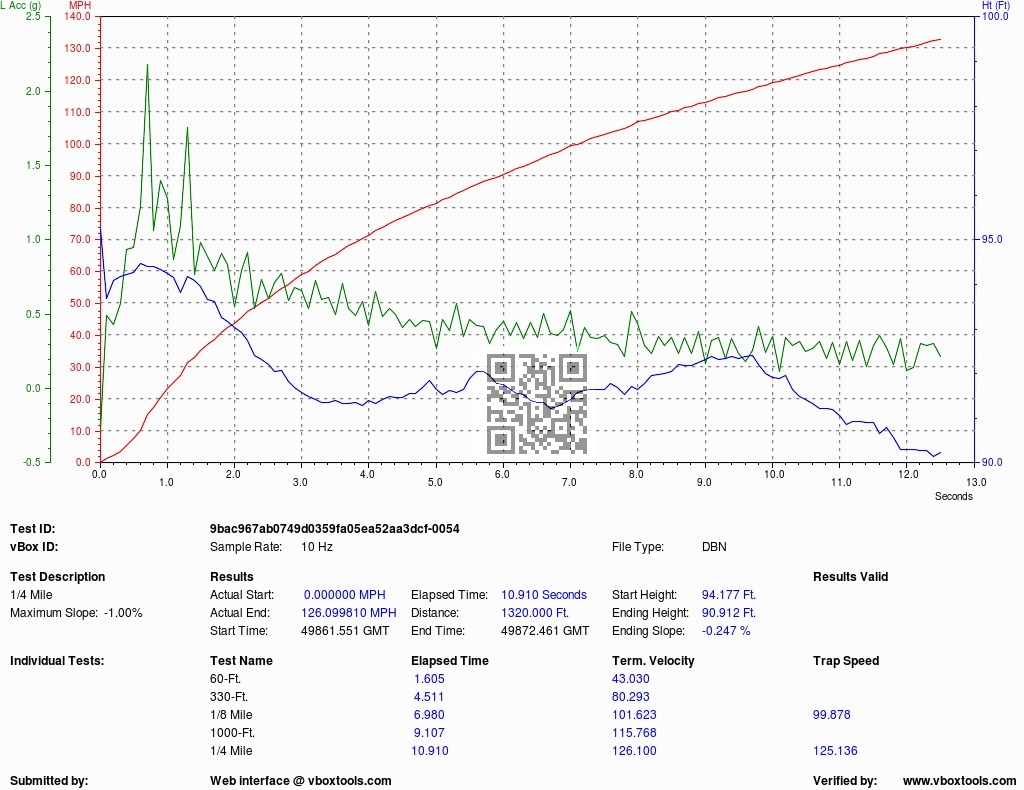The image size is (1024, 790).
Task: Click the Start Height 94.177 Ft. value
Action: click(728, 595)
